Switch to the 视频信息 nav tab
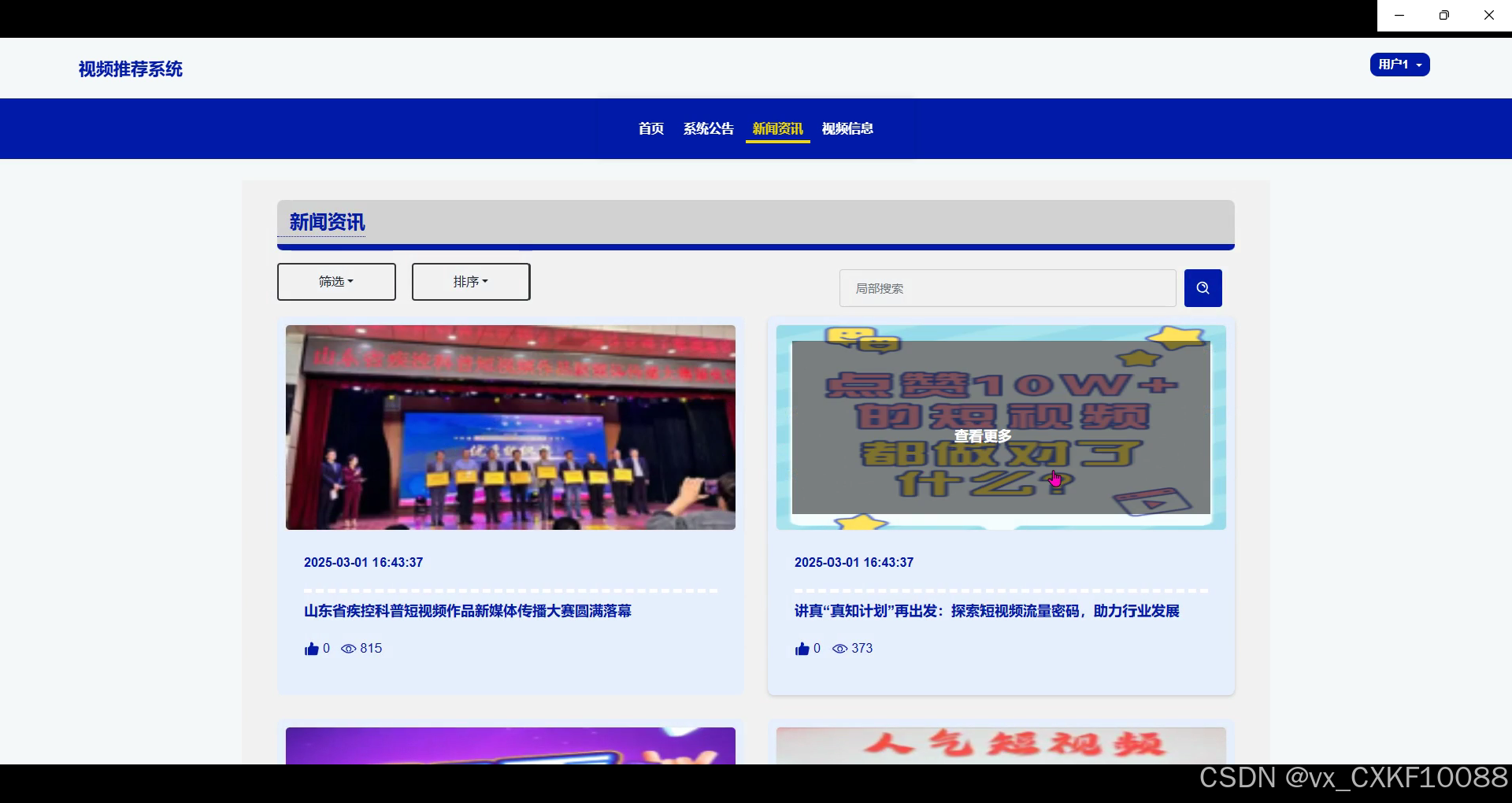Screen dimensions: 1512x803 (847, 128)
